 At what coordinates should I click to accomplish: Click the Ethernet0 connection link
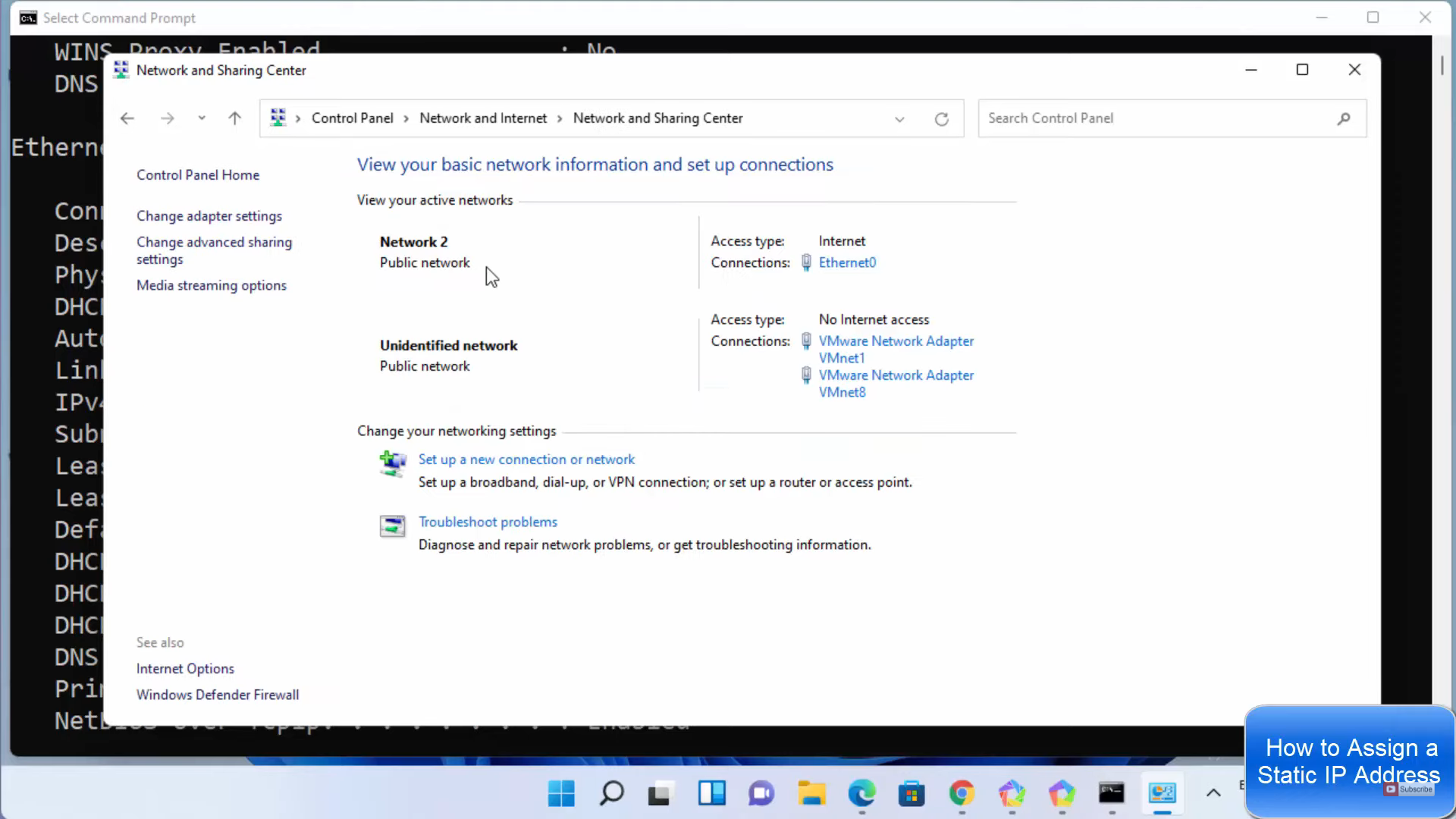click(x=847, y=262)
